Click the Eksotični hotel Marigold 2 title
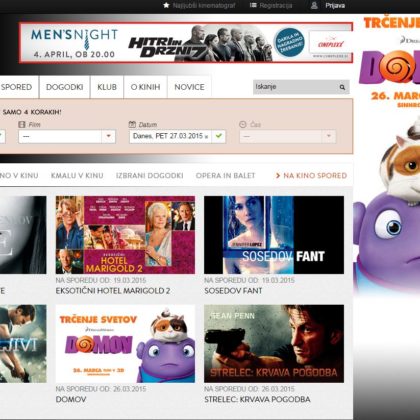This screenshot has width=420, height=420. [113, 291]
